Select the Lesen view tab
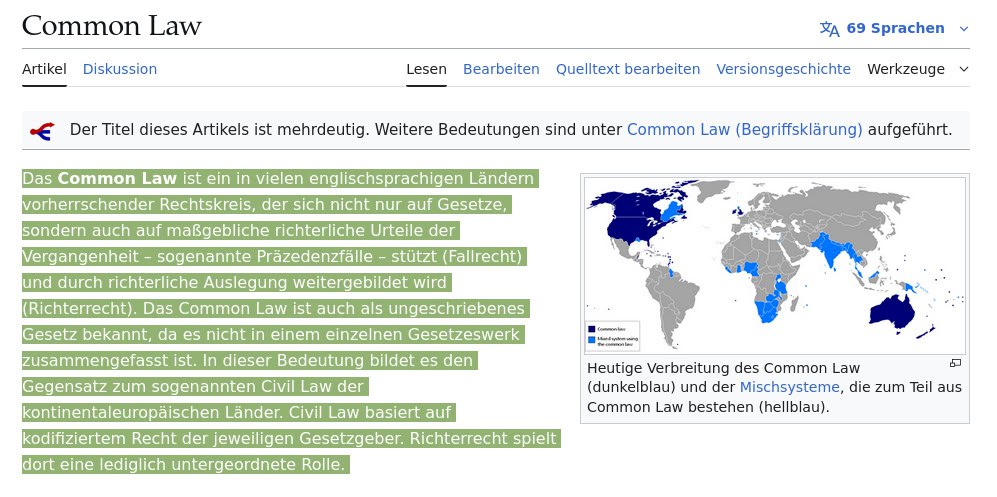997x497 pixels. pos(426,69)
